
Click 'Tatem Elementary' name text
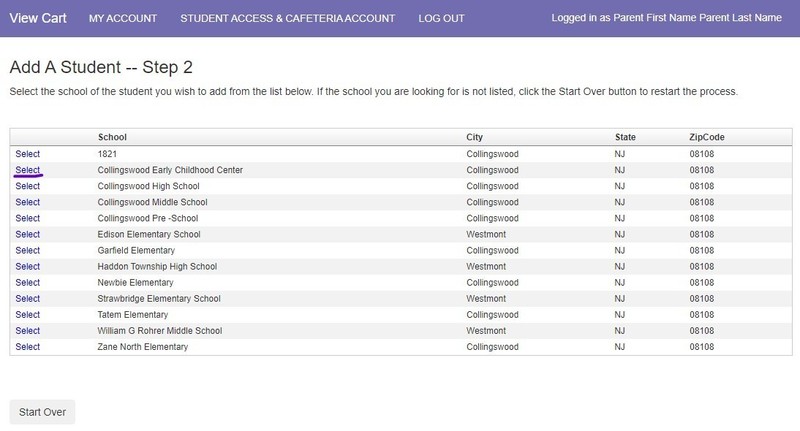pos(133,315)
